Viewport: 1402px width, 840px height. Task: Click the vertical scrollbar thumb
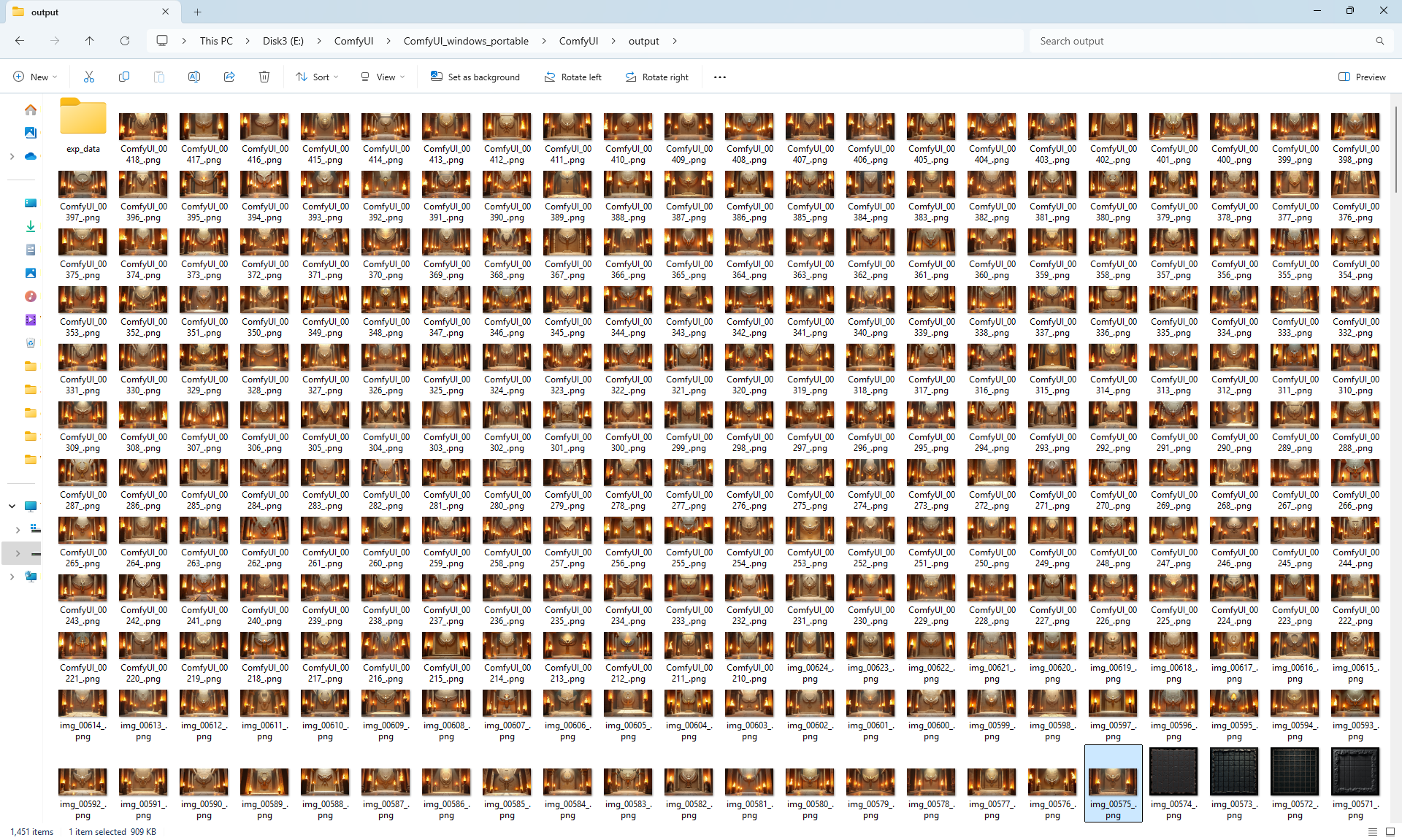click(x=1395, y=150)
